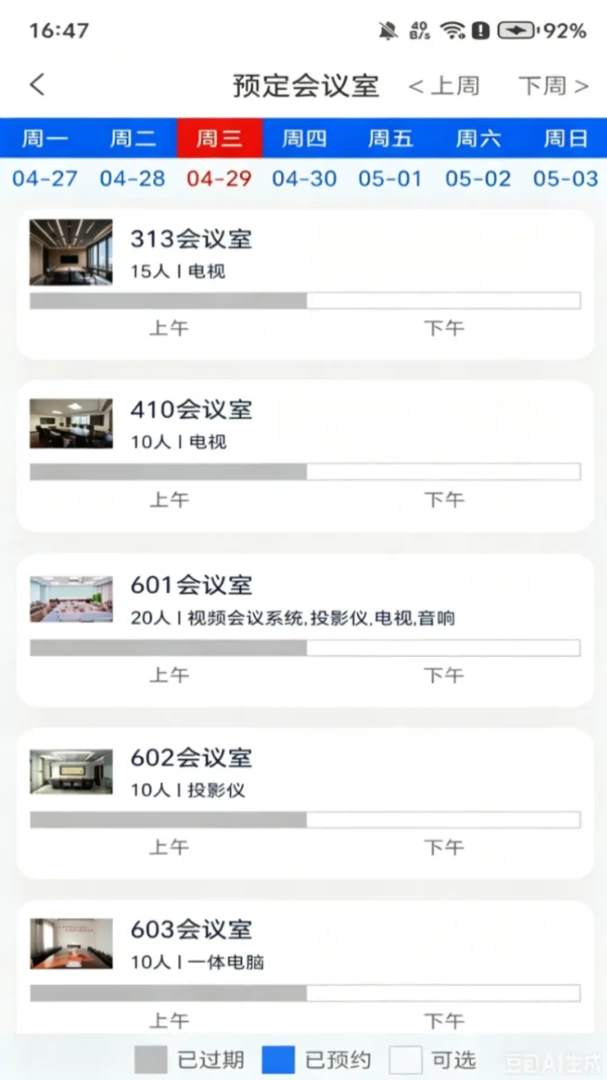The image size is (607, 1080).
Task: Tap the muted notification bell icon
Action: point(389,30)
